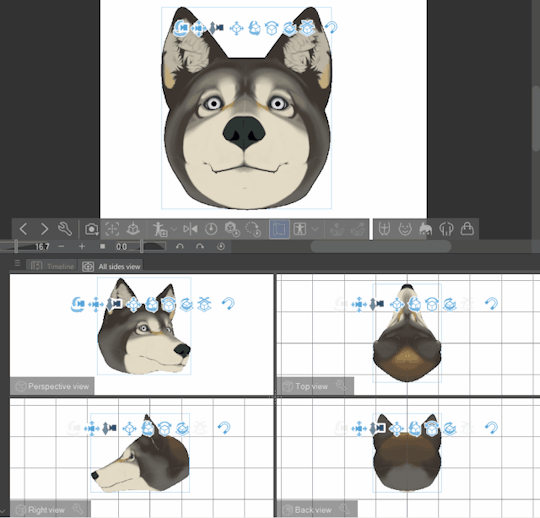Viewport: 540px width, 518px height.
Task: Click the flip horizontally icon
Action: click(x=190, y=229)
